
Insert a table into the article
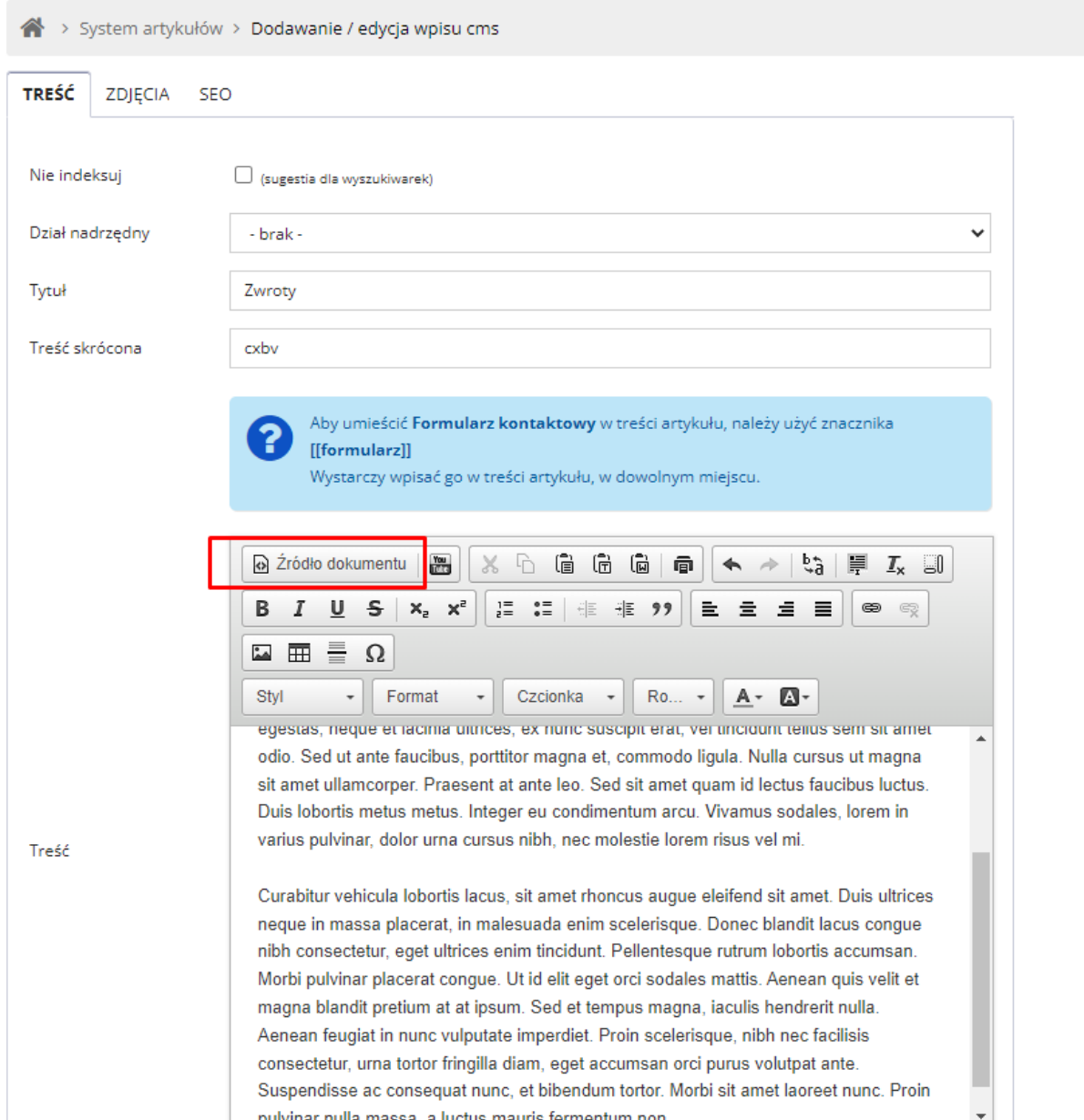(299, 653)
